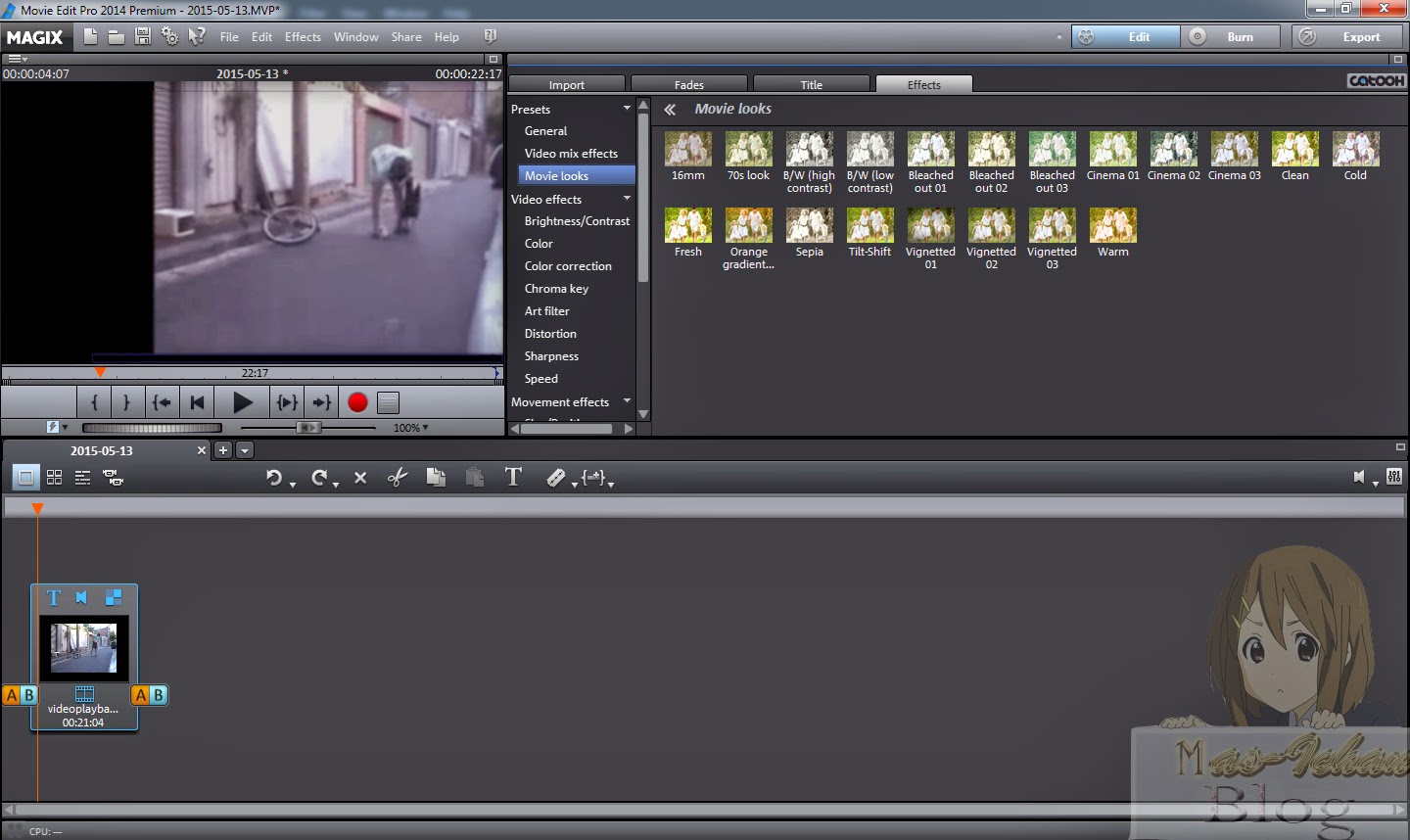Activate the context help cursor icon

coord(197,36)
